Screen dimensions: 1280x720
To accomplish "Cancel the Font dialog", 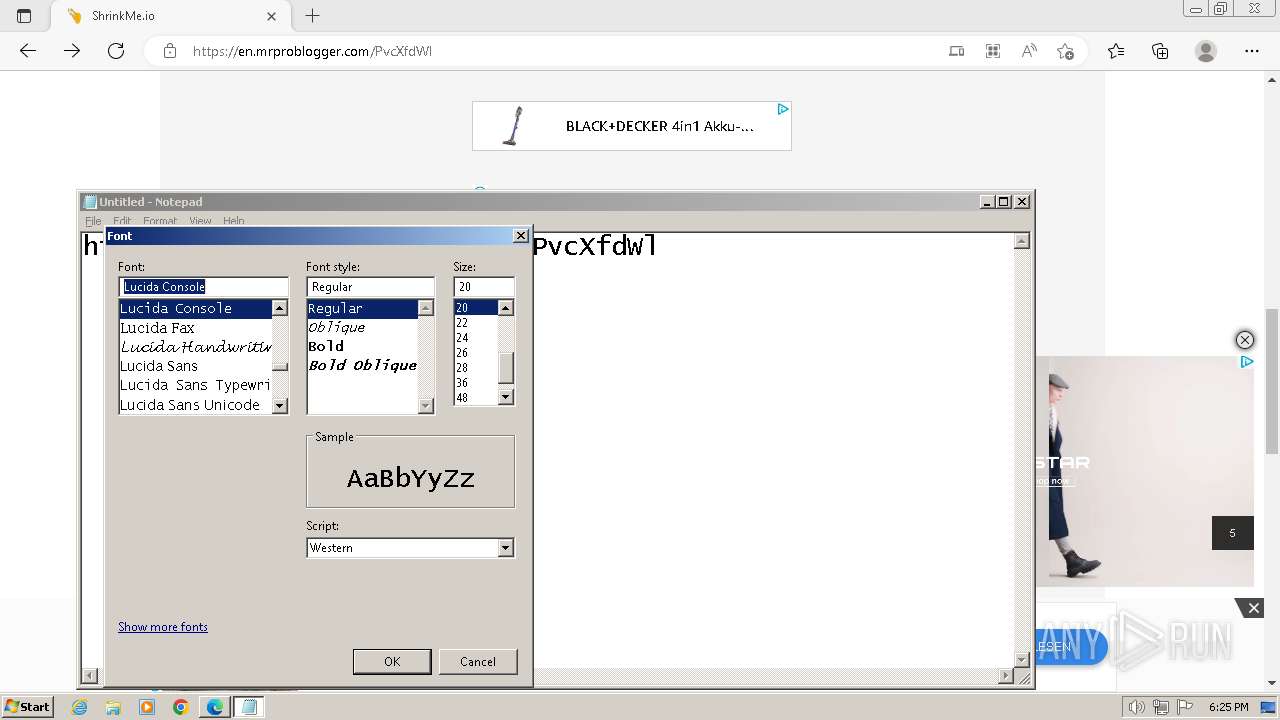I will 478,662.
